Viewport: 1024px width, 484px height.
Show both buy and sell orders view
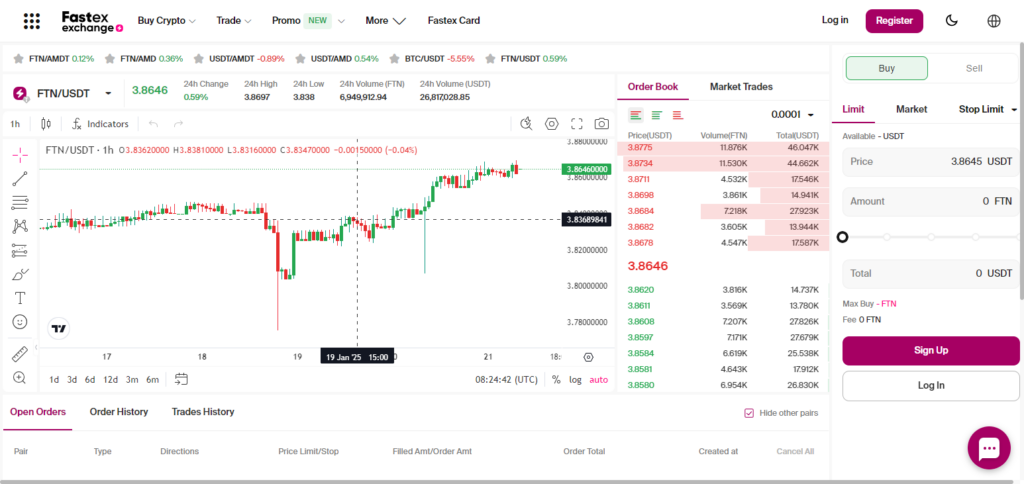point(636,115)
